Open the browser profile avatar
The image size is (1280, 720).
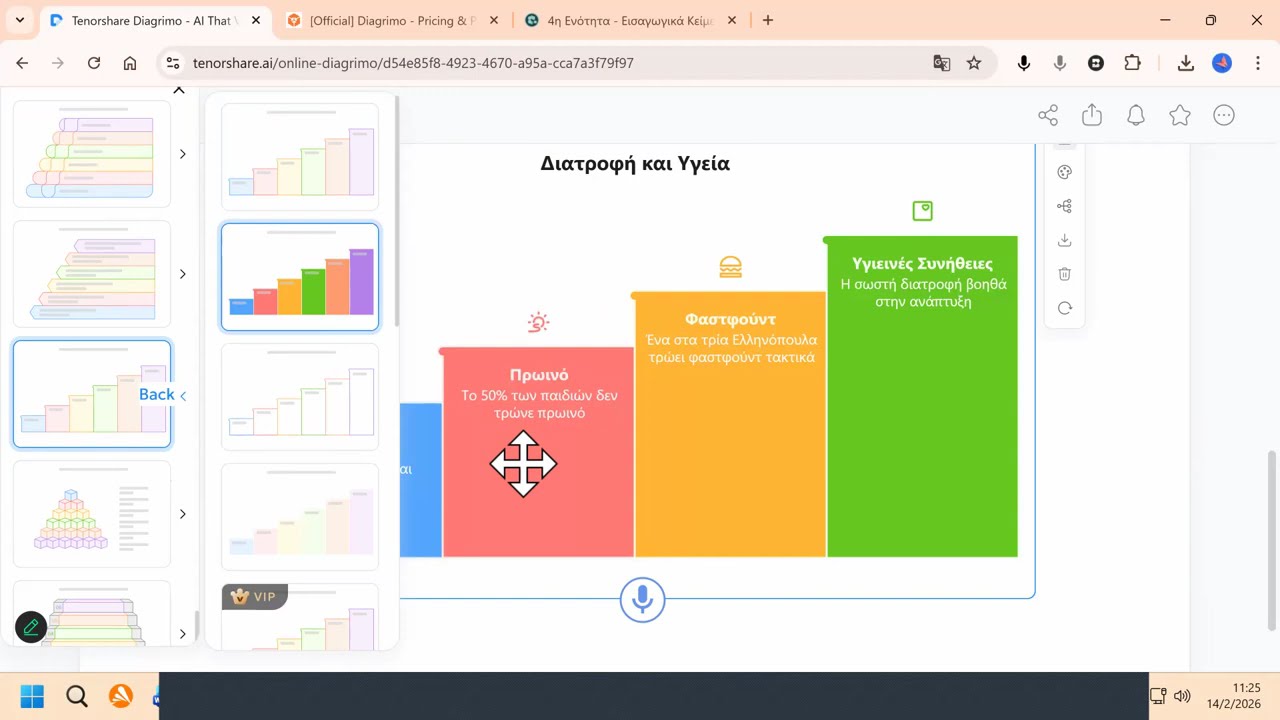1222,63
